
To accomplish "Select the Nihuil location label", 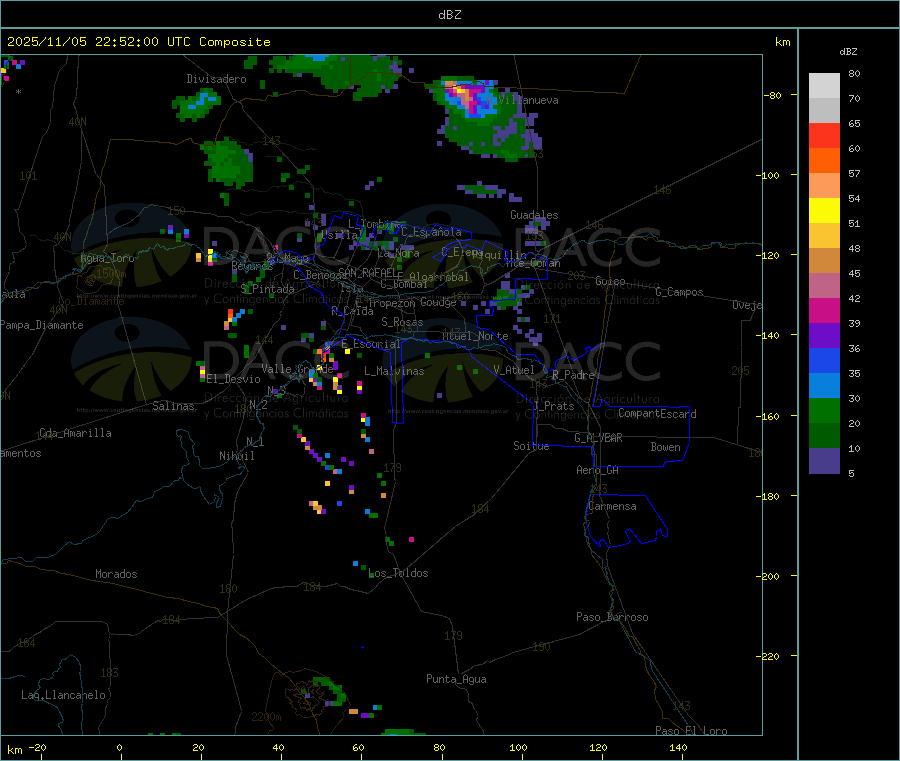I will [237, 456].
